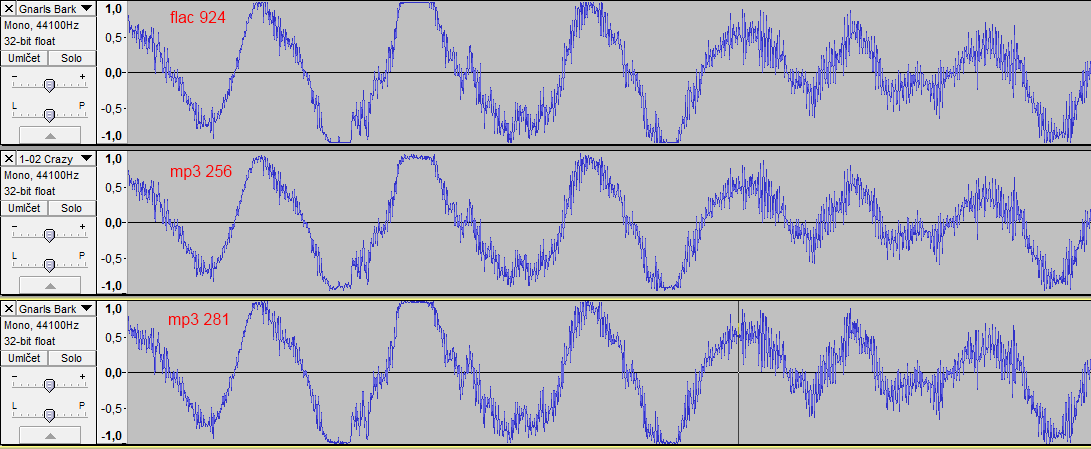Image resolution: width=1091 pixels, height=449 pixels.
Task: Click the pan slider of the top track
Action: click(49, 114)
